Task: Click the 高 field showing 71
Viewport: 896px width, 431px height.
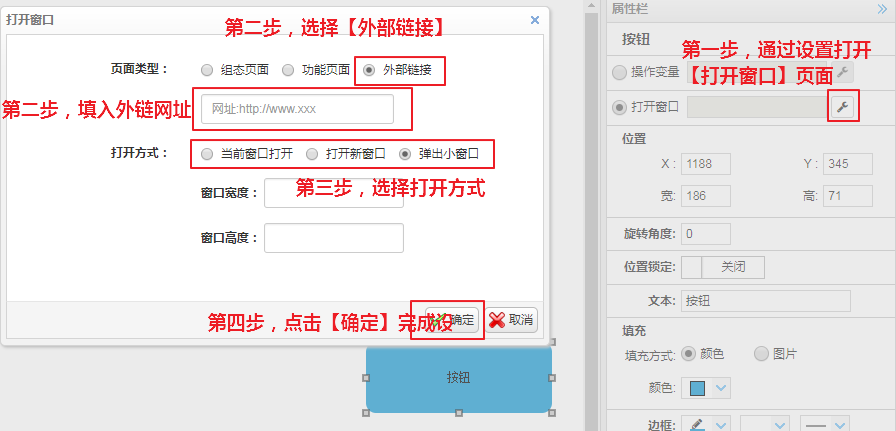Action: [x=847, y=196]
